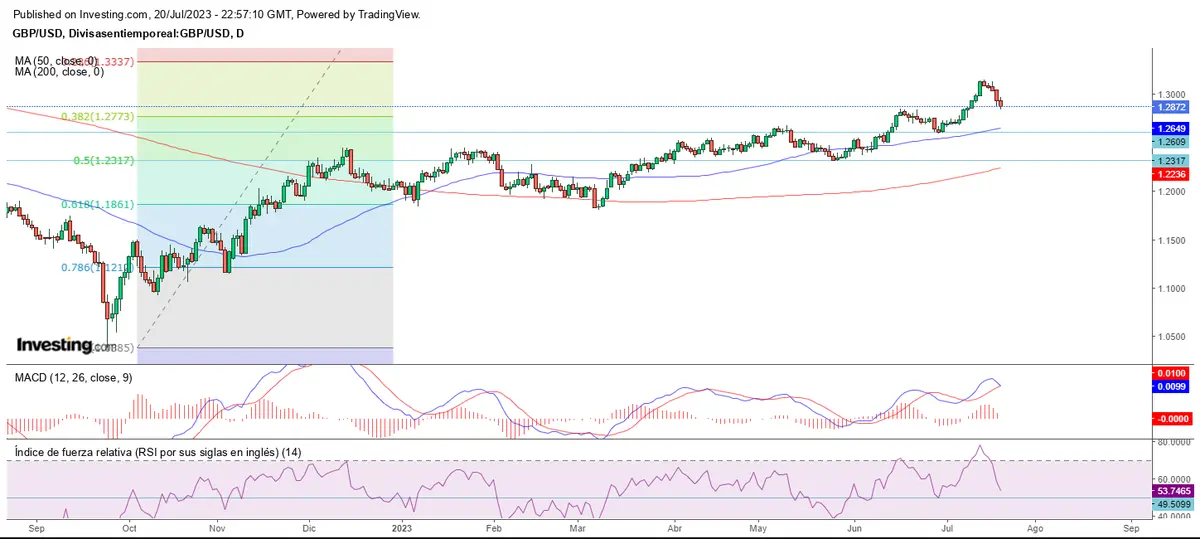Screen dimensions: 1200x539
Task: Click the red 0.0100 MACD value tag
Action: [x=1171, y=373]
